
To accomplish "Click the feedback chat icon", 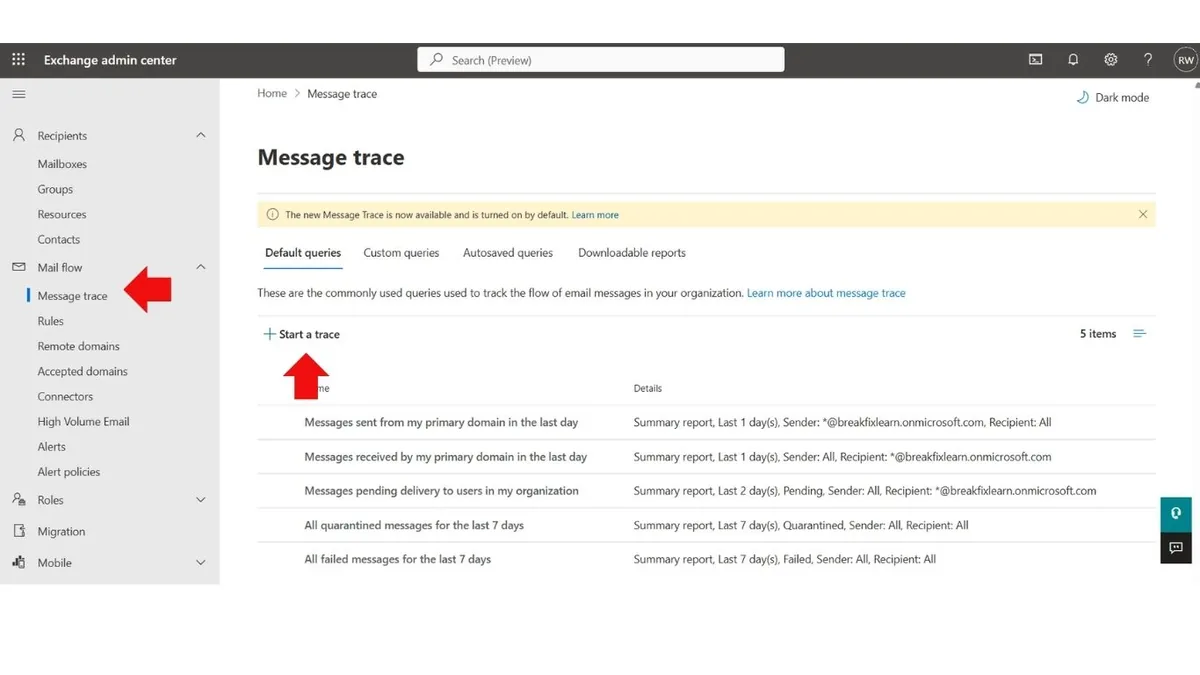I will tap(1176, 547).
